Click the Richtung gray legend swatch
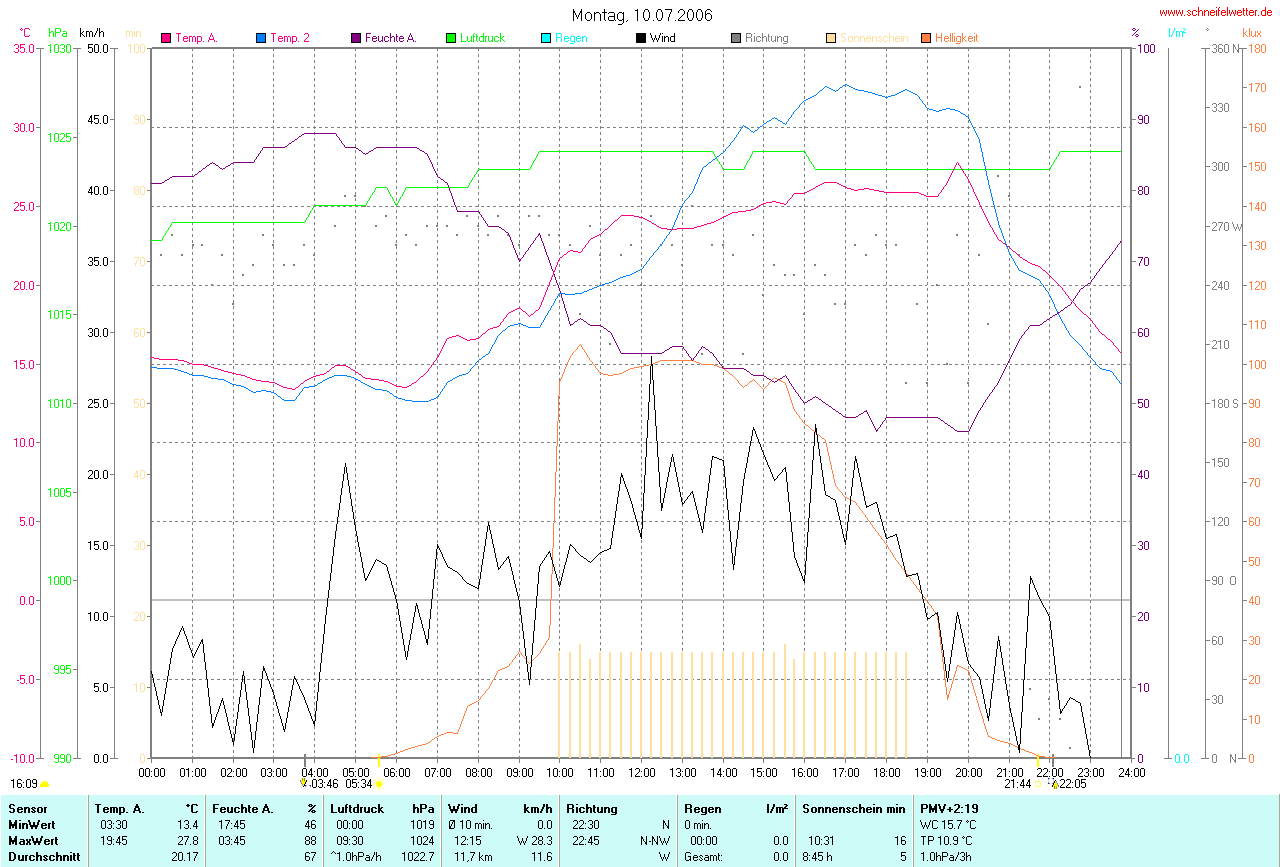Viewport: 1280px width, 867px height. (x=736, y=38)
